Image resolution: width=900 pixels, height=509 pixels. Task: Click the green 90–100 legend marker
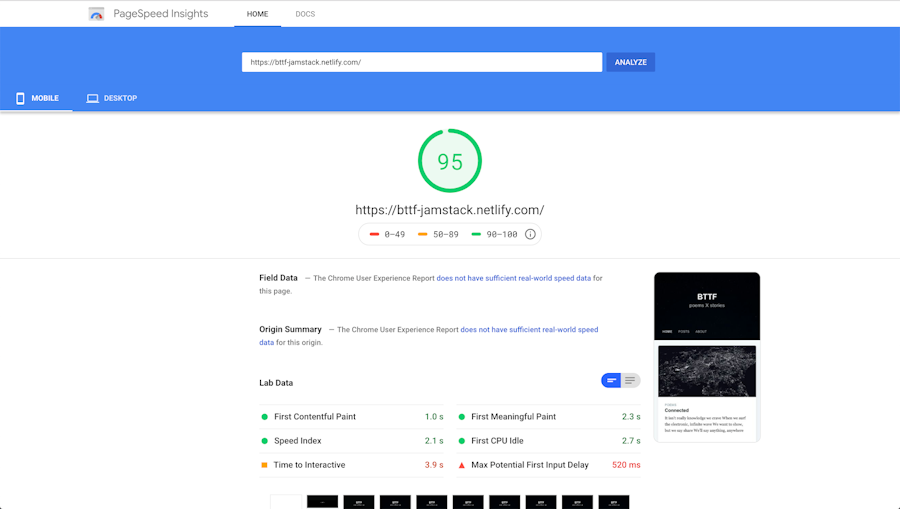[x=476, y=234]
